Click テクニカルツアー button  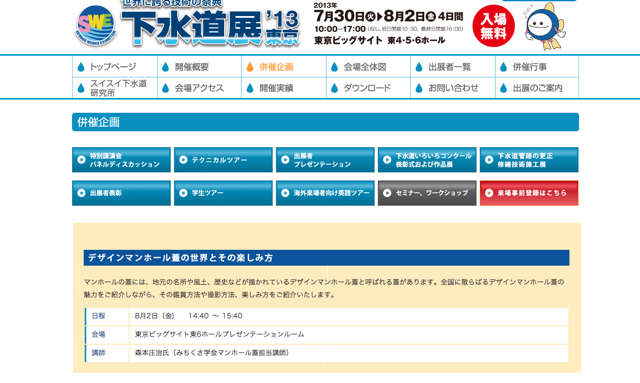point(223,160)
